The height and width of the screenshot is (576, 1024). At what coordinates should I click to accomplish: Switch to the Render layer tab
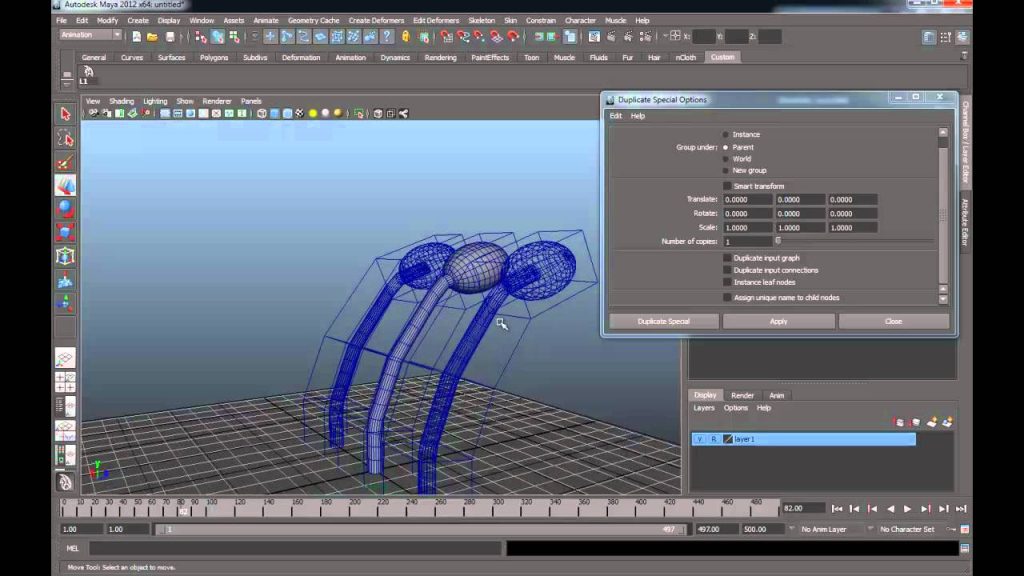click(x=742, y=395)
